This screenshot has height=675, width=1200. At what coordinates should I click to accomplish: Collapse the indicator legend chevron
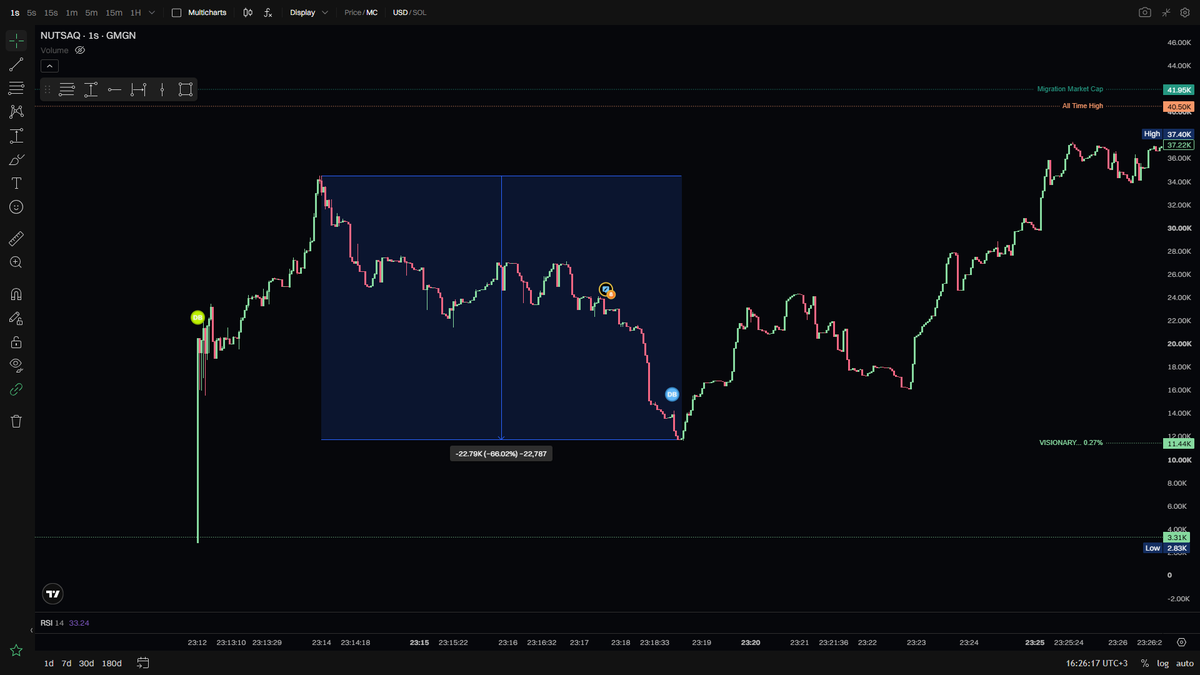[49, 66]
